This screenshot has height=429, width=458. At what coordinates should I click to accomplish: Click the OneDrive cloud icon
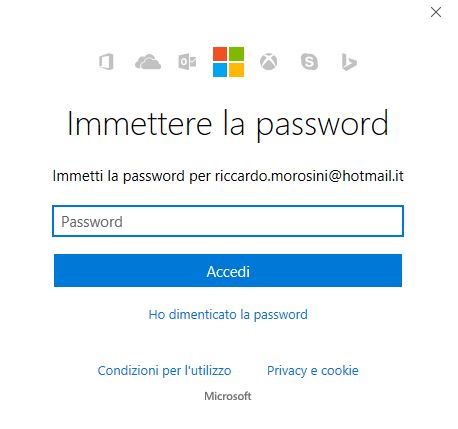pos(148,62)
